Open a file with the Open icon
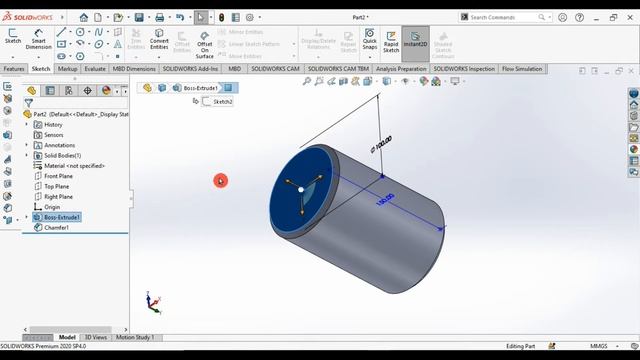The height and width of the screenshot is (360, 640). (x=118, y=18)
